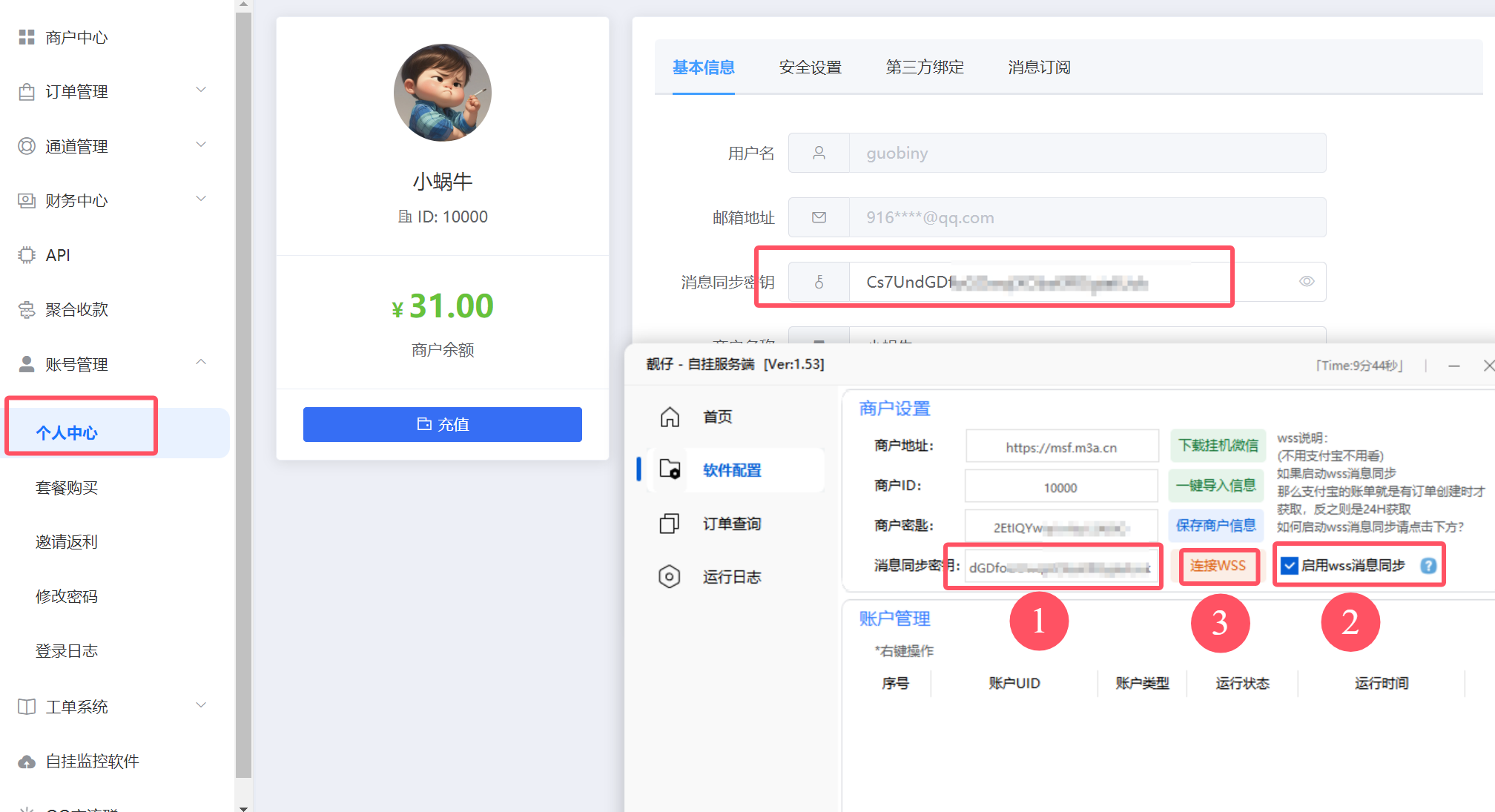Image resolution: width=1495 pixels, height=812 pixels.
Task: Click the 商户密匙 input field
Action: [1061, 527]
